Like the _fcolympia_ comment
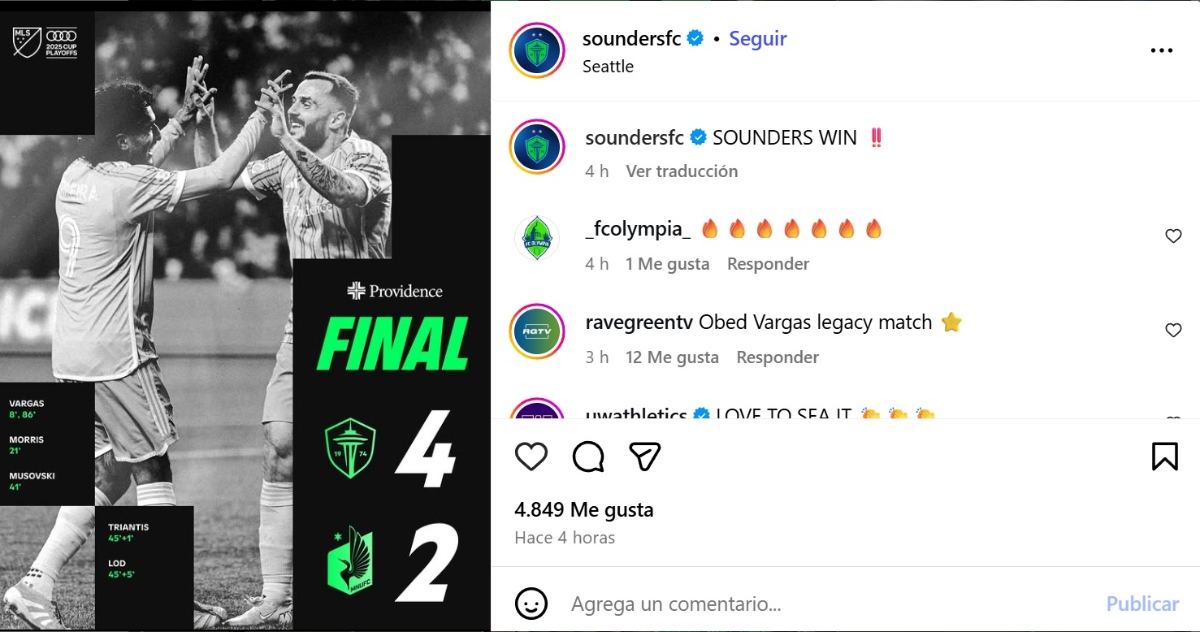Image resolution: width=1200 pixels, height=632 pixels. pos(1174,236)
